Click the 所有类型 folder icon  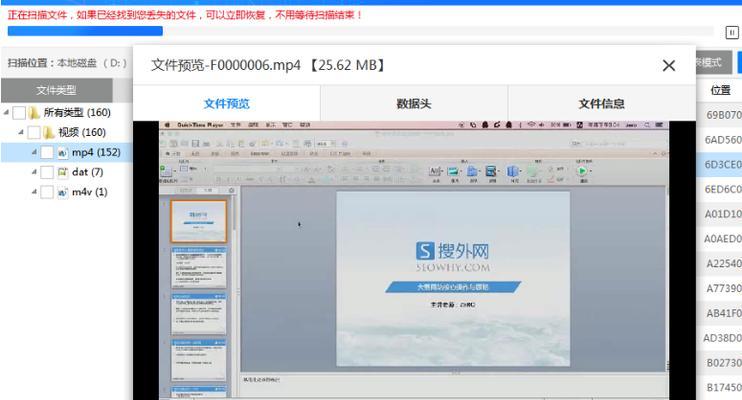(34, 113)
